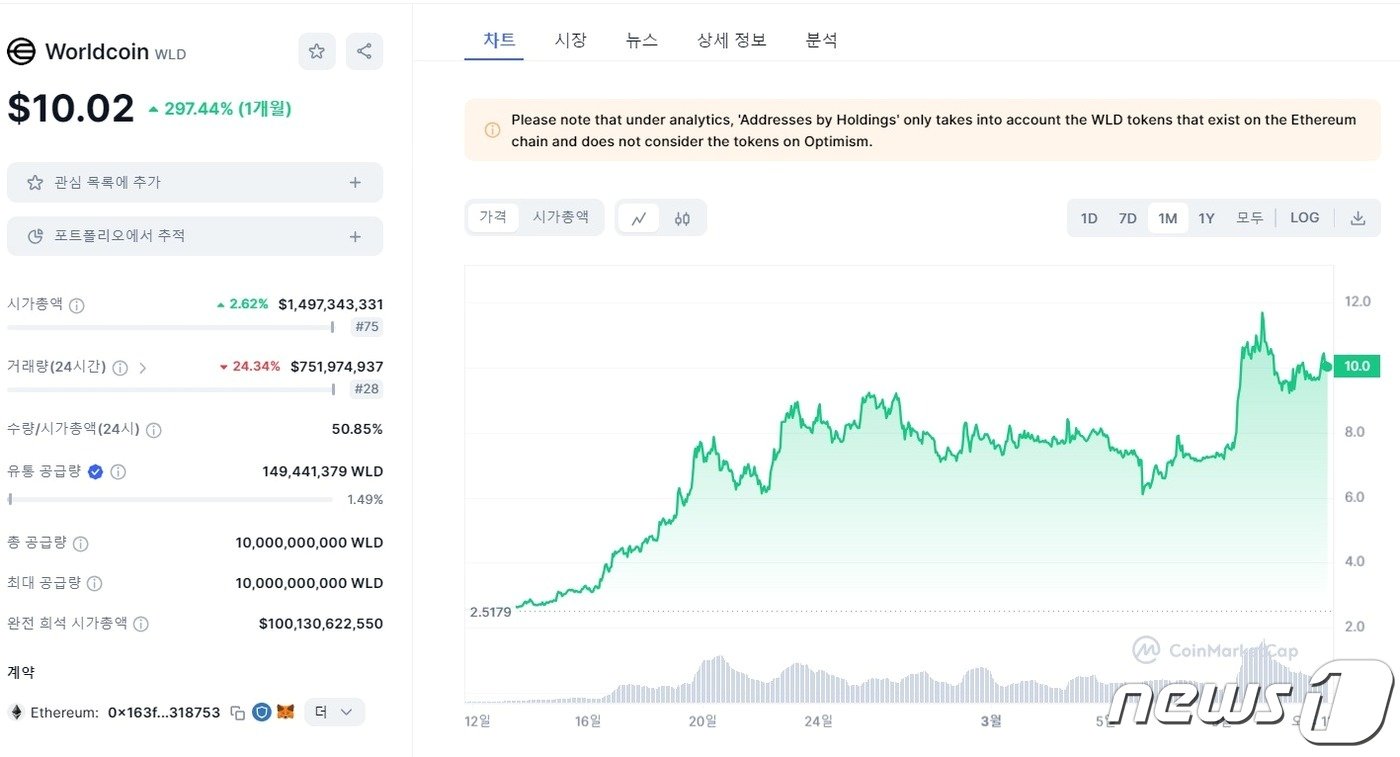Click the verified badge beside 유통 공급량
This screenshot has width=1400, height=757.
[x=96, y=472]
